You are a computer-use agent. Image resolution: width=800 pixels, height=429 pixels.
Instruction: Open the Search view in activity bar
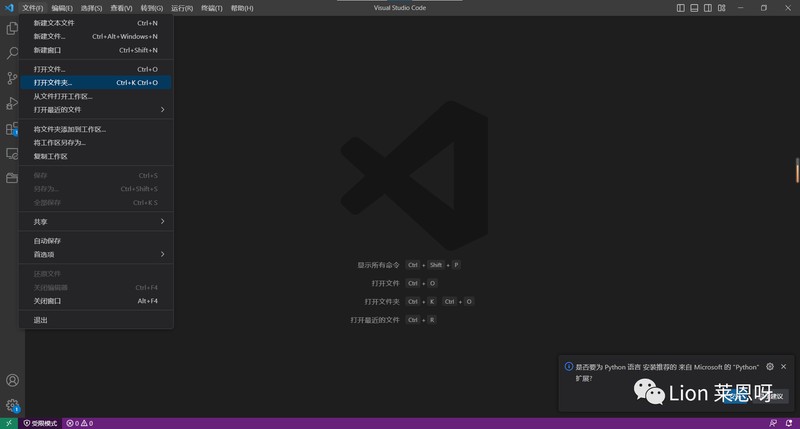pos(12,53)
